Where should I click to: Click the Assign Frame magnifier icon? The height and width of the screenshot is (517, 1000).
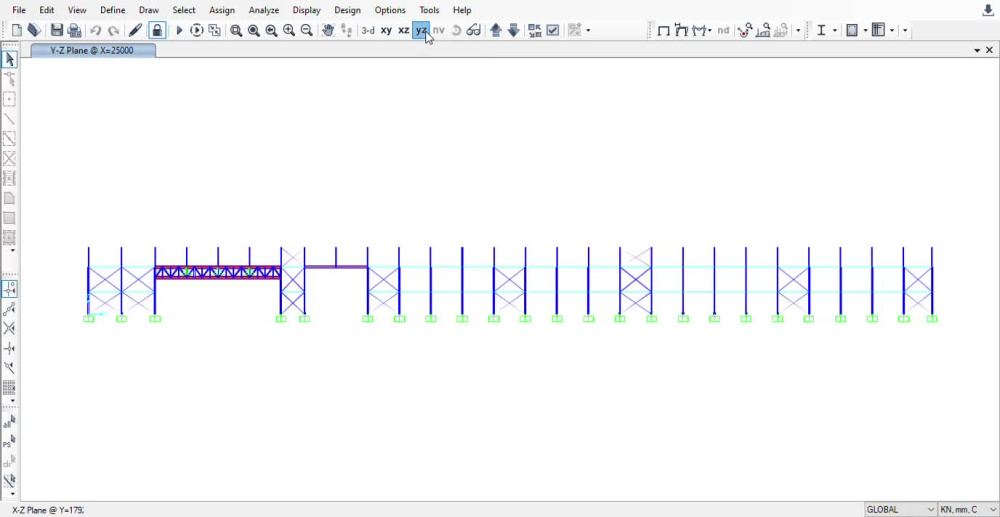coord(763,30)
